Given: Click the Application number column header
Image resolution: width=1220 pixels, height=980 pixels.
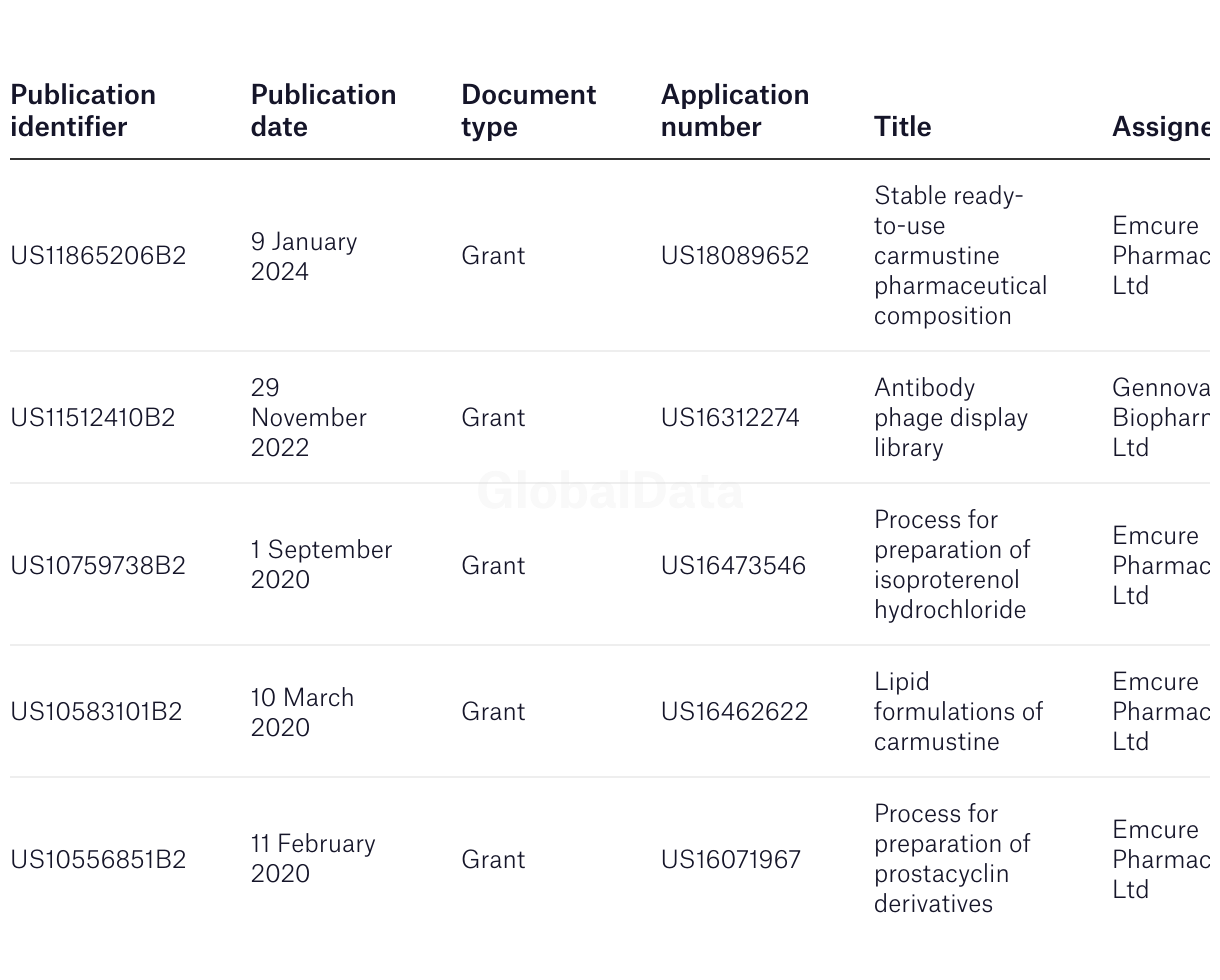Looking at the screenshot, I should 734,110.
